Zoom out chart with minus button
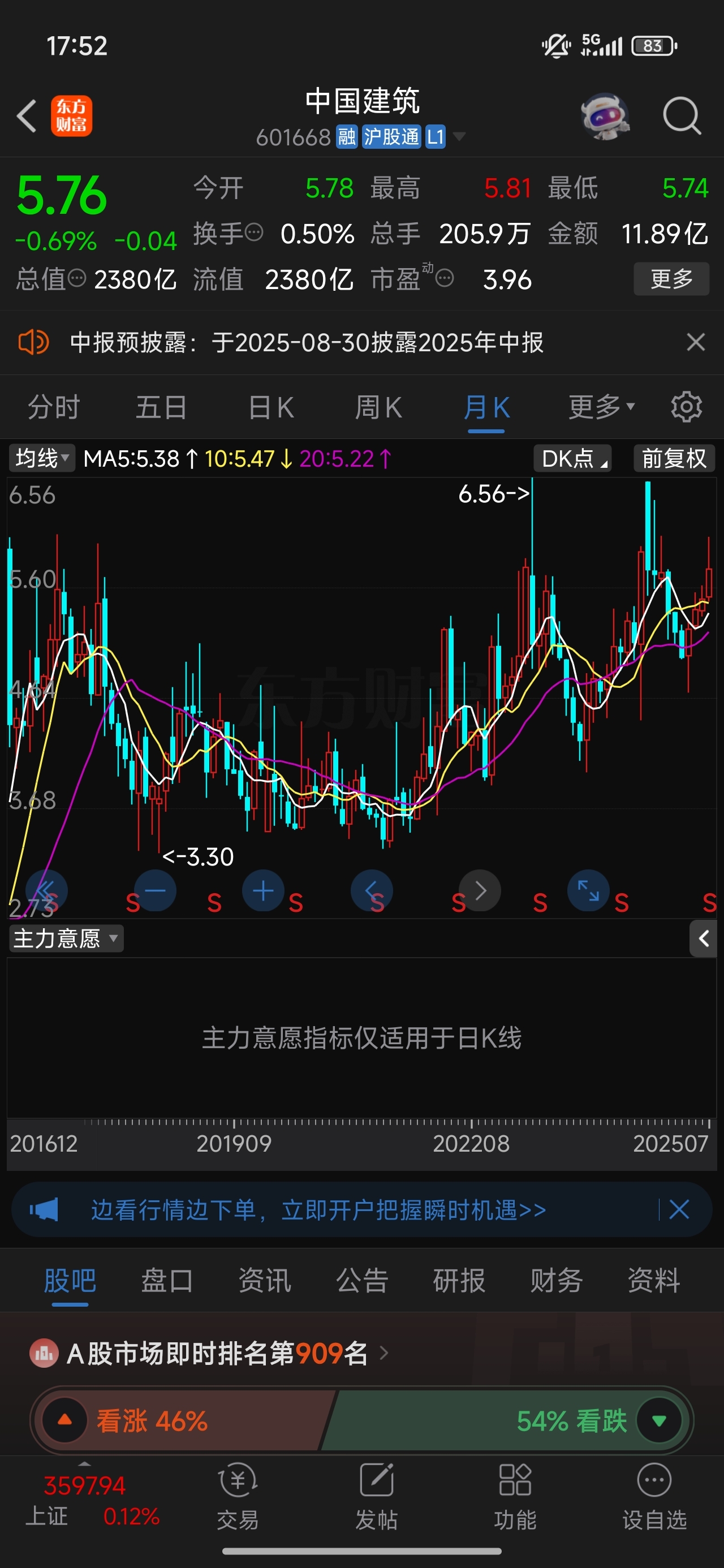Image resolution: width=724 pixels, height=1568 pixels. pyautogui.click(x=156, y=891)
